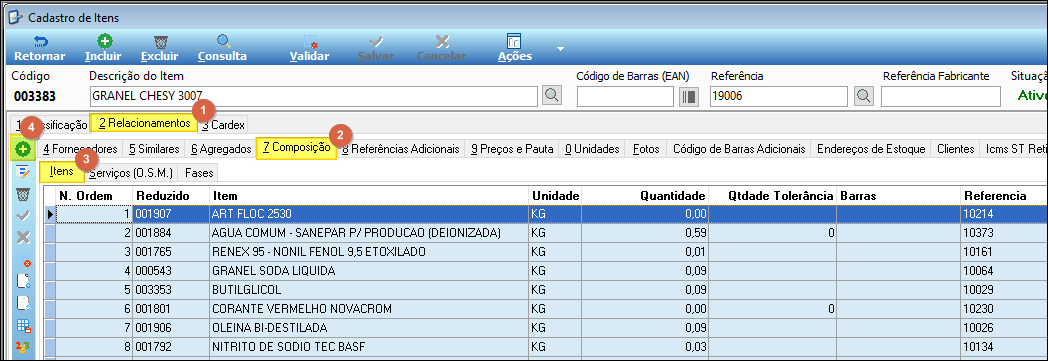Viewport: 1048px width, 361px height.
Task: Click the Retornar toolbar button
Action: 39,48
